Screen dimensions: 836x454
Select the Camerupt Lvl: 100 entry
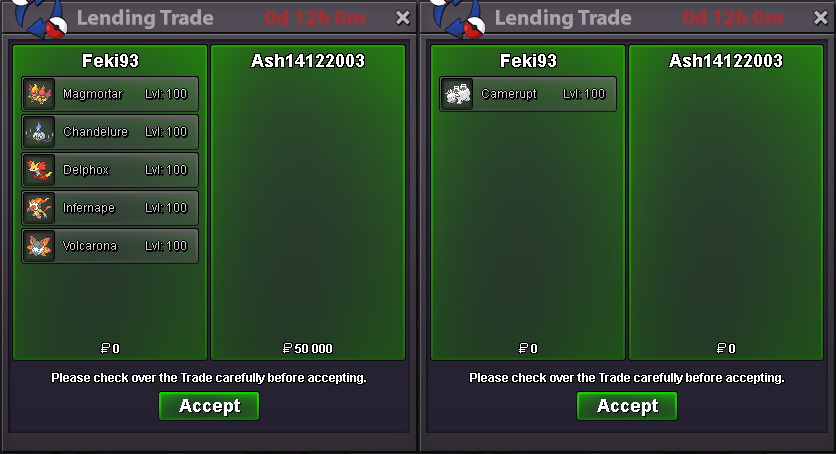[x=528, y=94]
